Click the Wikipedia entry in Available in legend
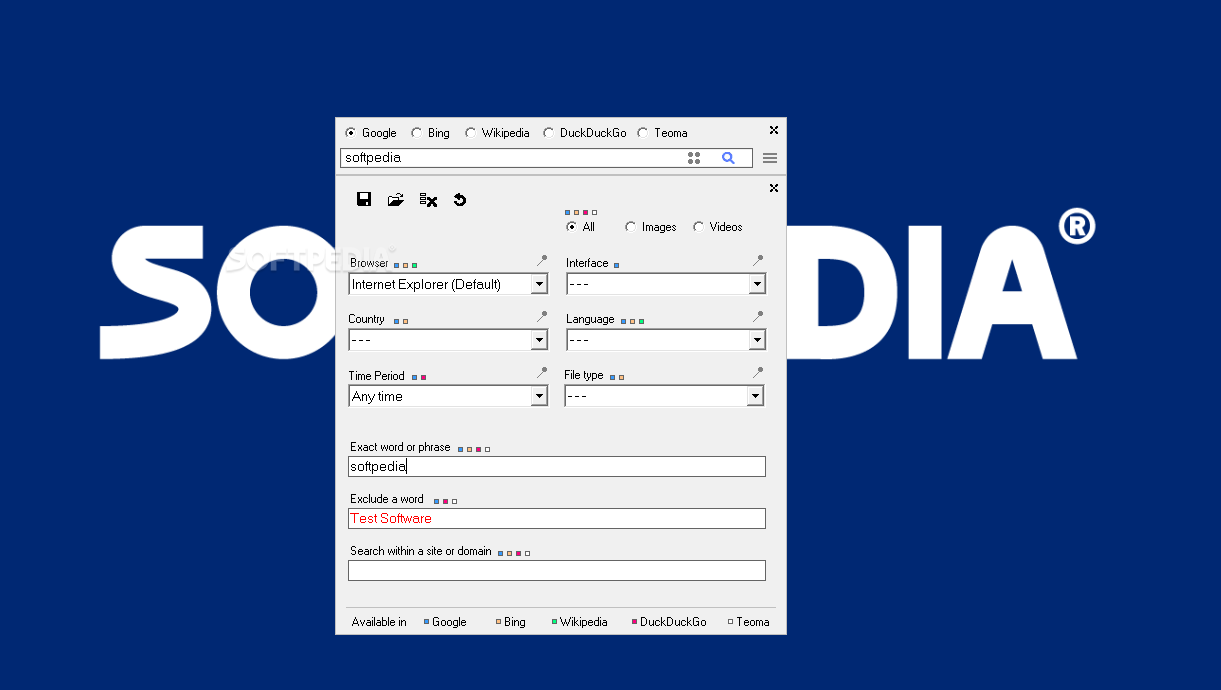 580,622
